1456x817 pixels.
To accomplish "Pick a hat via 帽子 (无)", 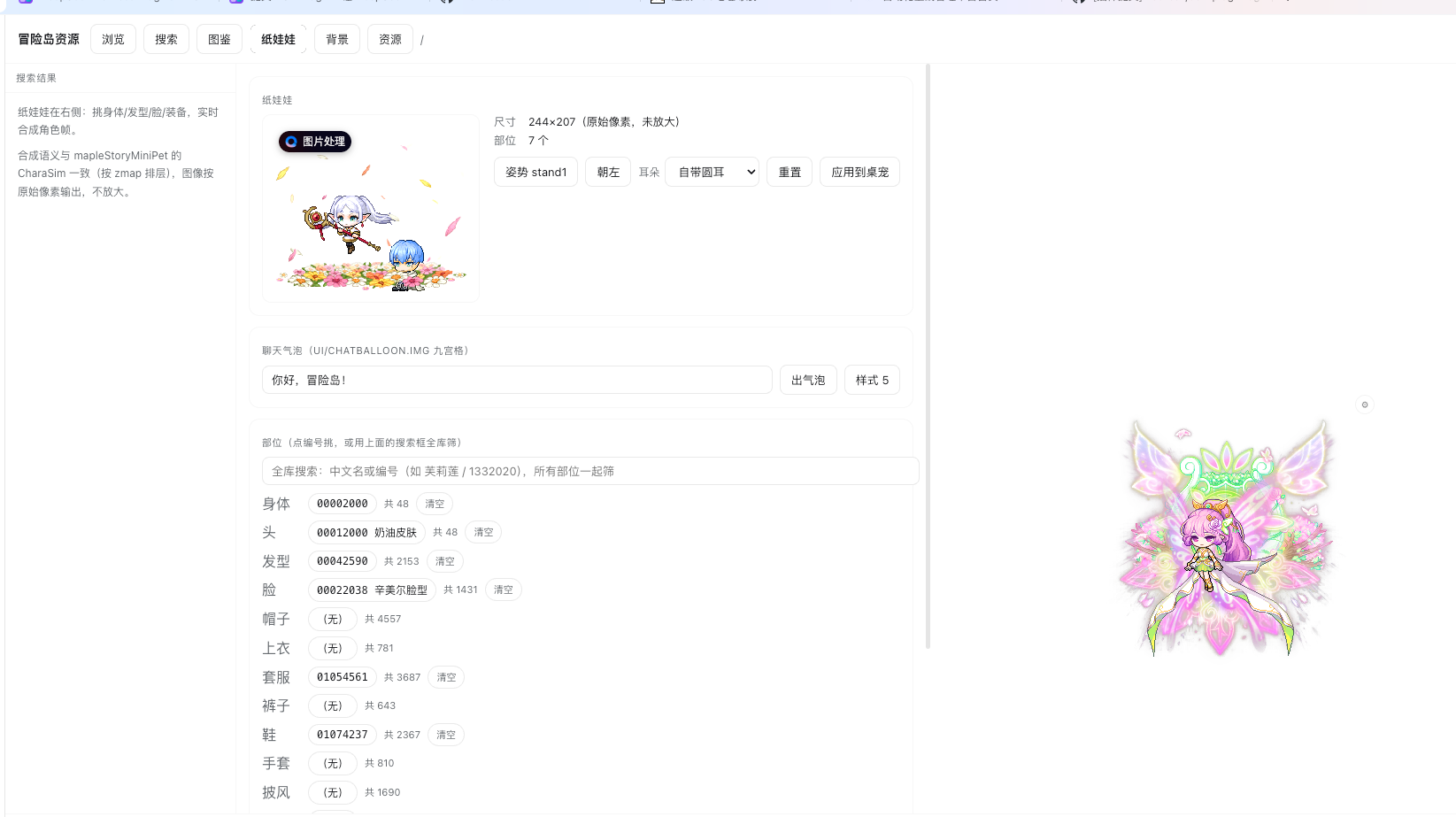I will click(x=333, y=619).
